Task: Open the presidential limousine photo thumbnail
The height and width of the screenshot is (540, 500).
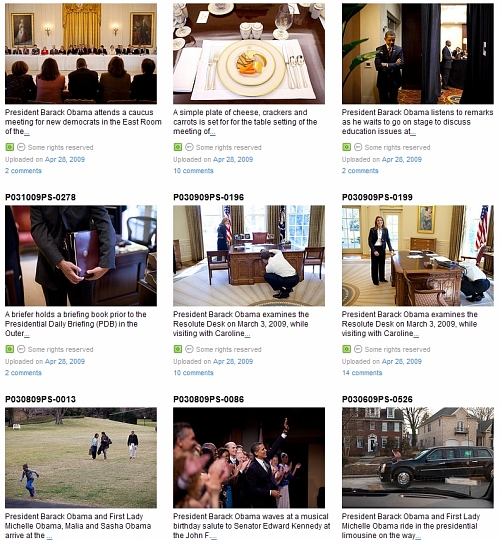Action: 418,458
